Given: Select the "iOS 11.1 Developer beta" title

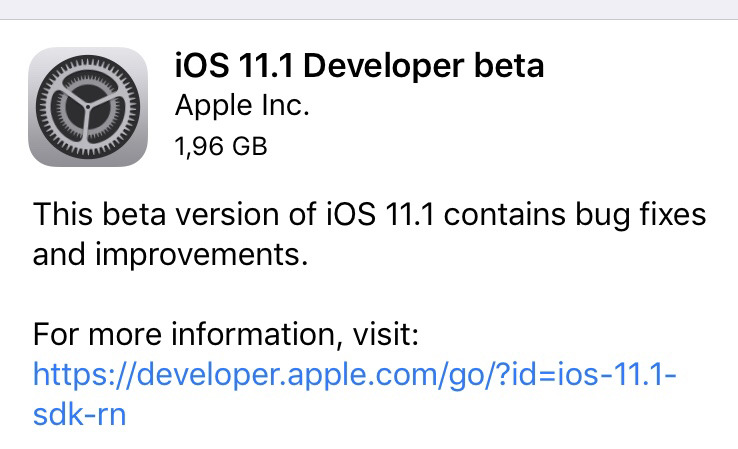Looking at the screenshot, I should [x=360, y=65].
